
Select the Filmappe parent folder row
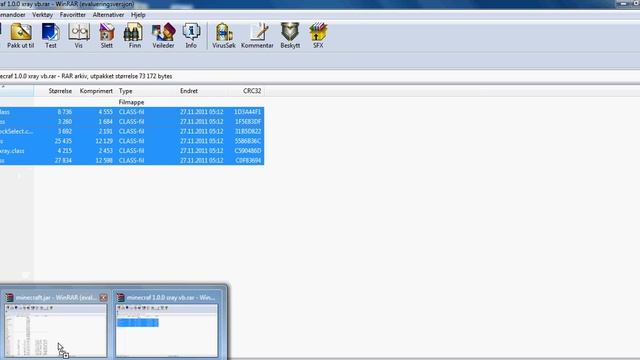132,102
